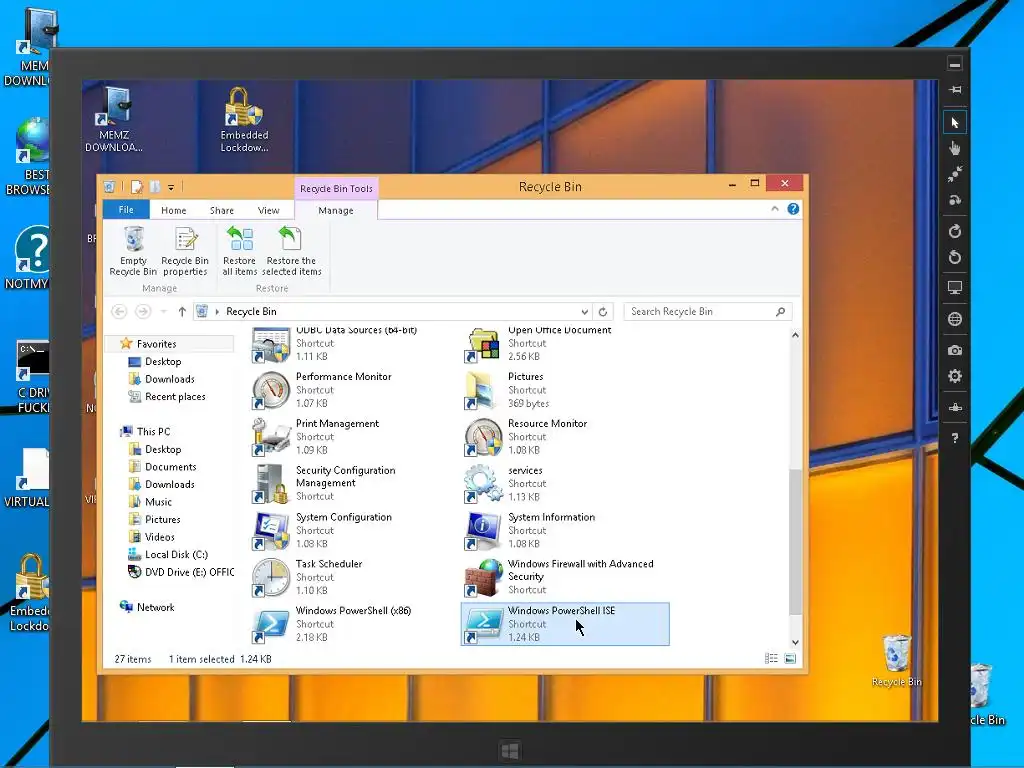This screenshot has height=768, width=1024.
Task: Click the Forward navigation button
Action: click(x=143, y=312)
